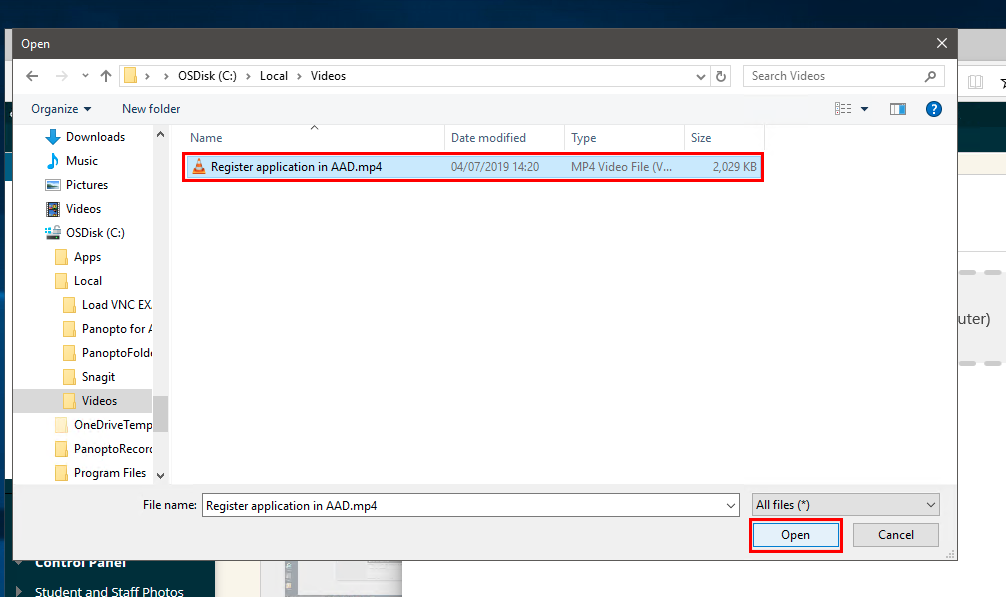Click the OSDisk drive icon
Image resolution: width=1006 pixels, height=597 pixels.
click(x=53, y=233)
